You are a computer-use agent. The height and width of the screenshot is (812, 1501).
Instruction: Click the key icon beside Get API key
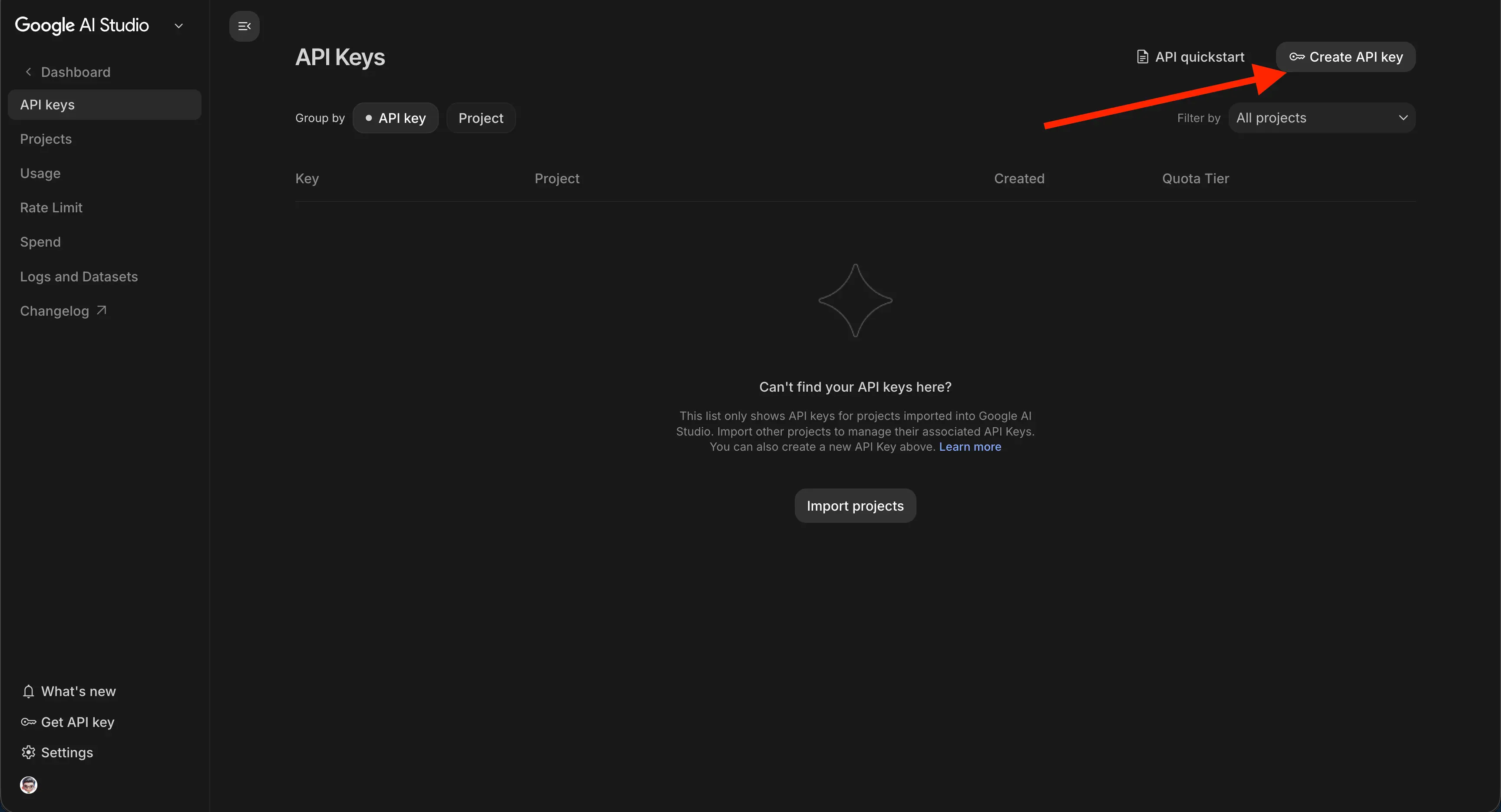tap(28, 722)
